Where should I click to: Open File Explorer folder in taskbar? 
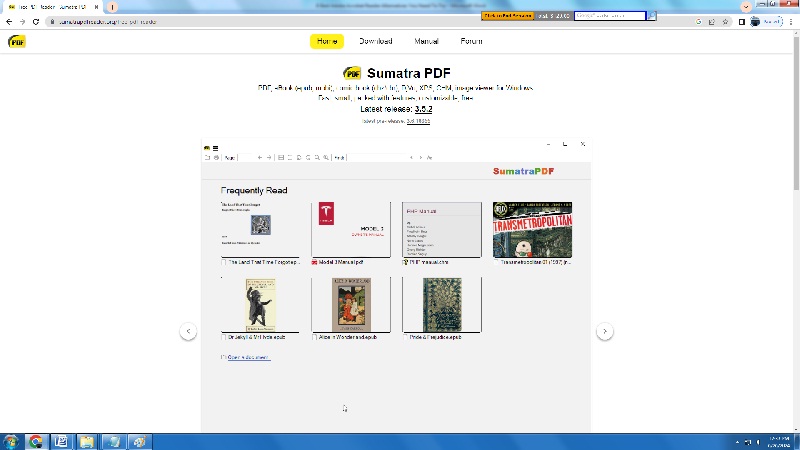(87, 442)
